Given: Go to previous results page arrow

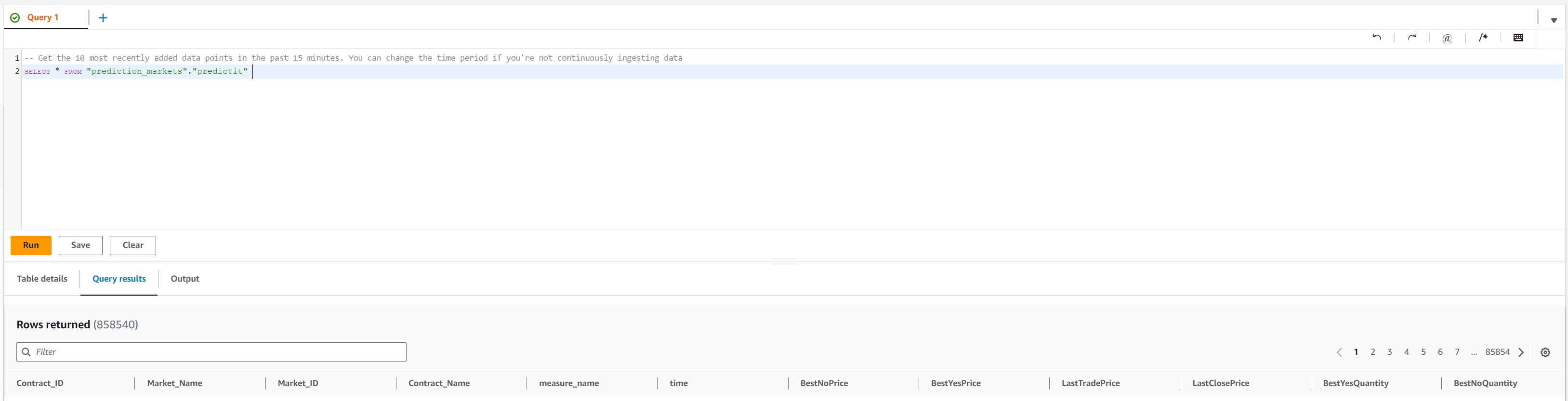Looking at the screenshot, I should [x=1339, y=352].
